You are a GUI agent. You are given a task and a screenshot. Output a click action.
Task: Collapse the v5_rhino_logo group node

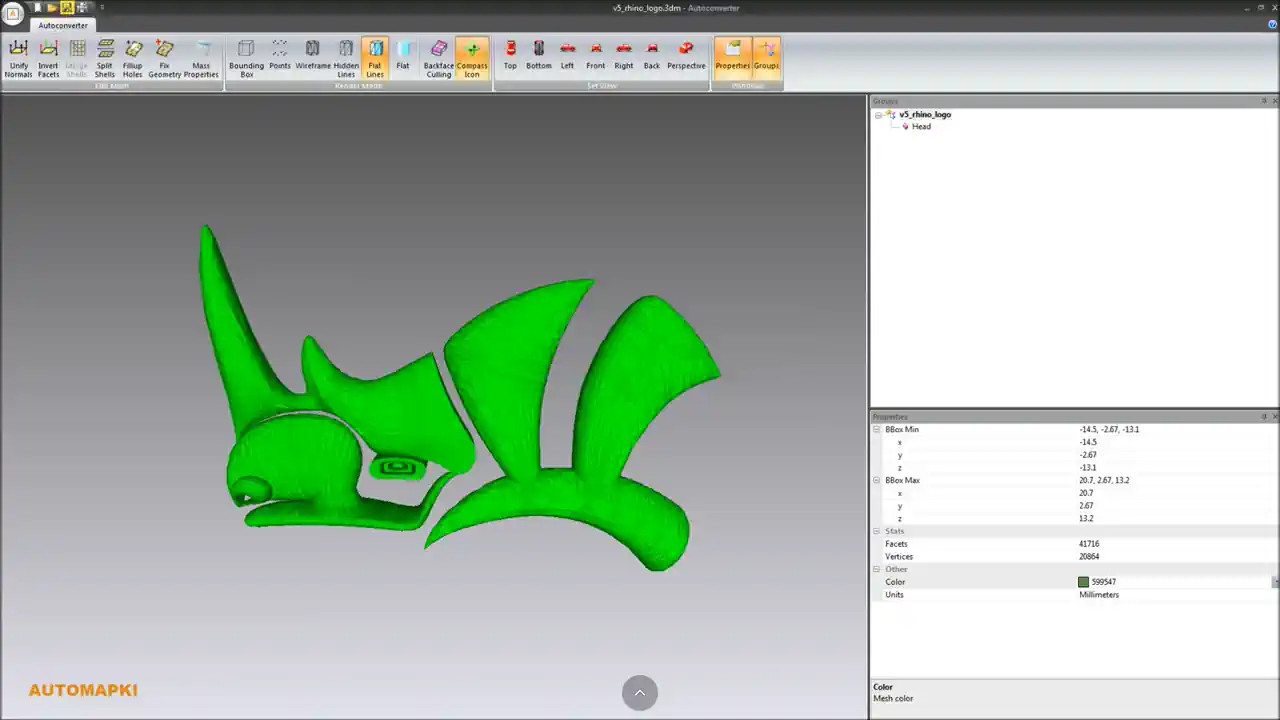point(878,114)
